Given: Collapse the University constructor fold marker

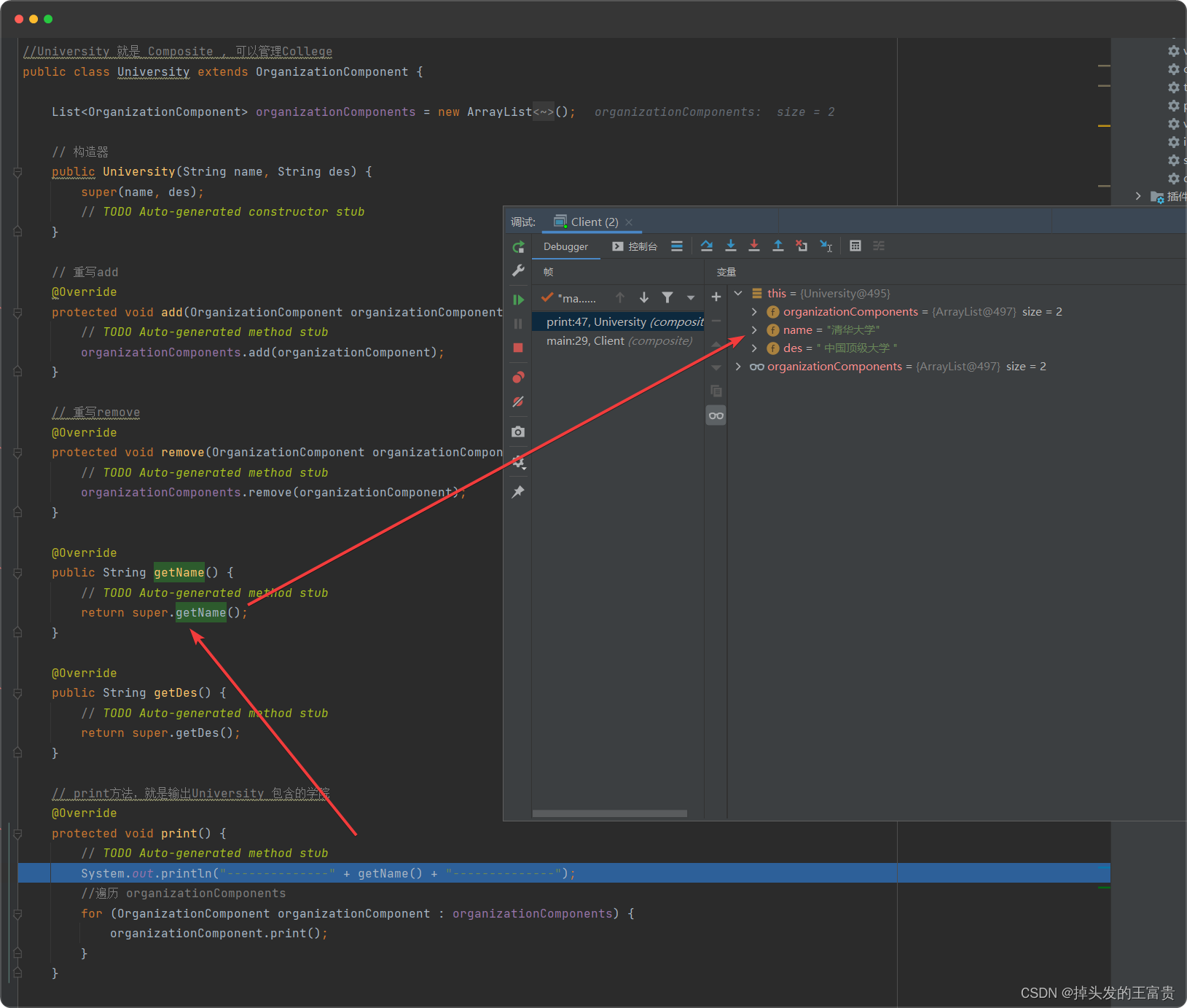Looking at the screenshot, I should 17,172.
